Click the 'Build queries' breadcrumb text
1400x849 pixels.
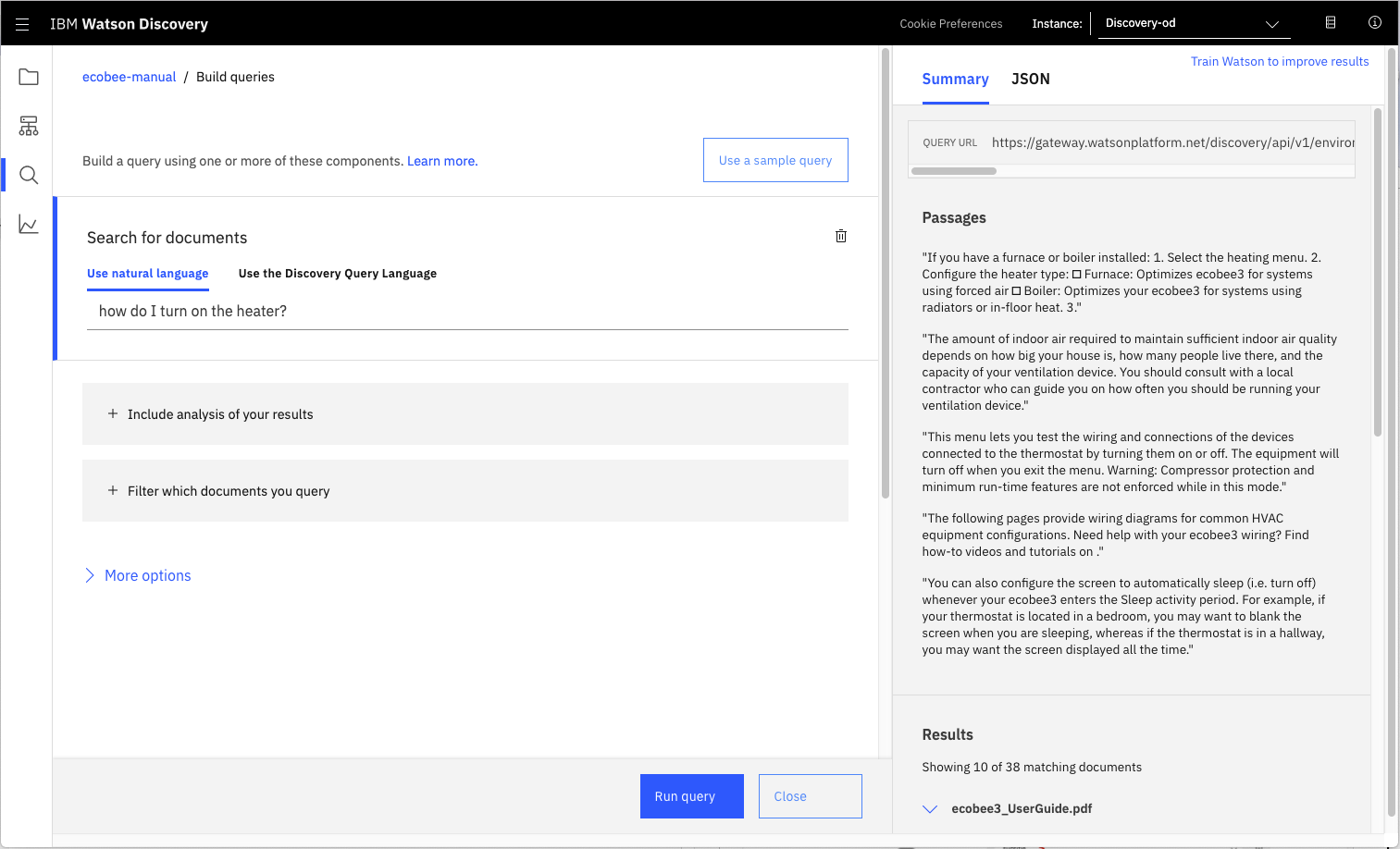click(x=235, y=77)
